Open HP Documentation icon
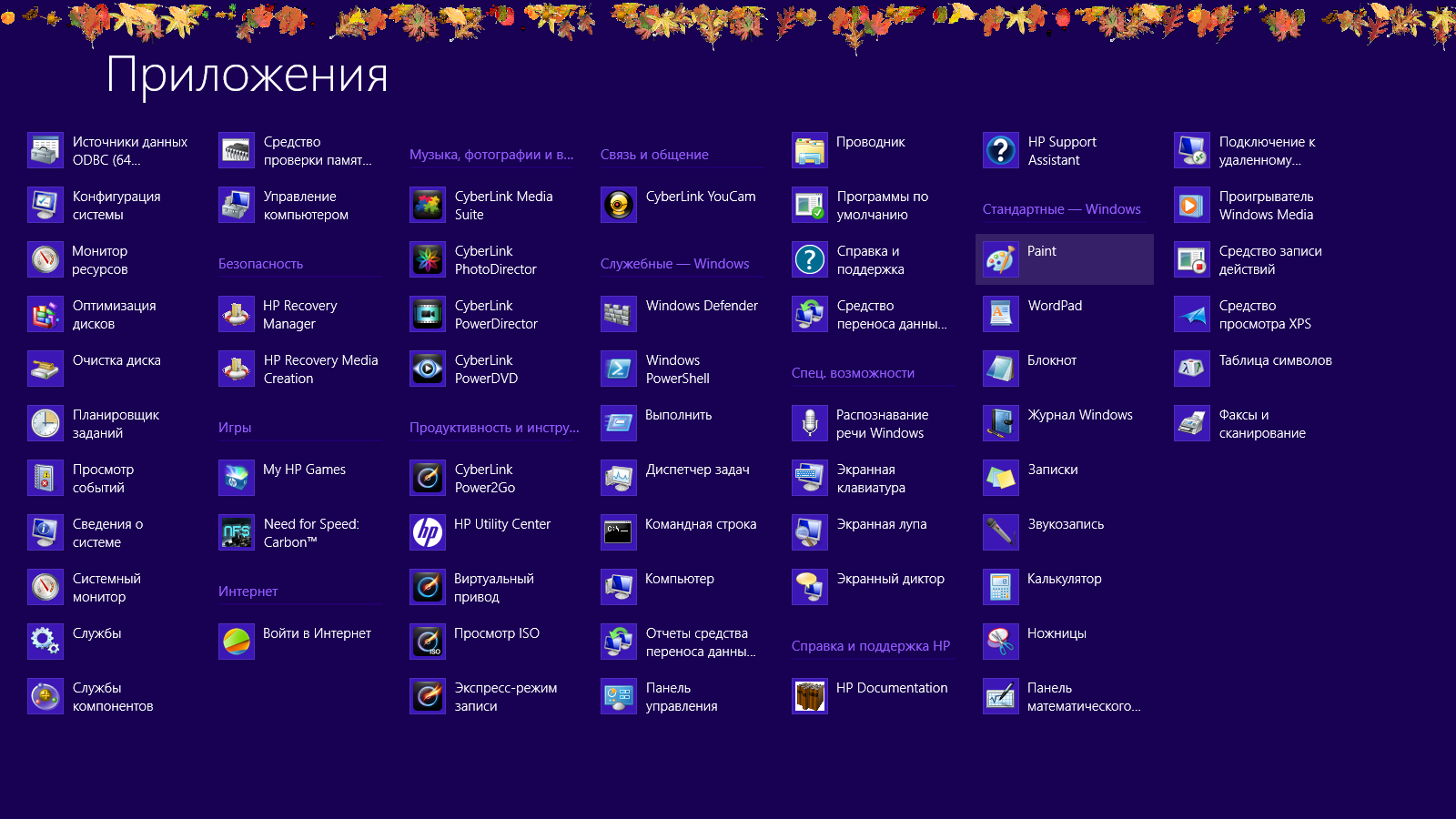1456x819 pixels. 810,696
